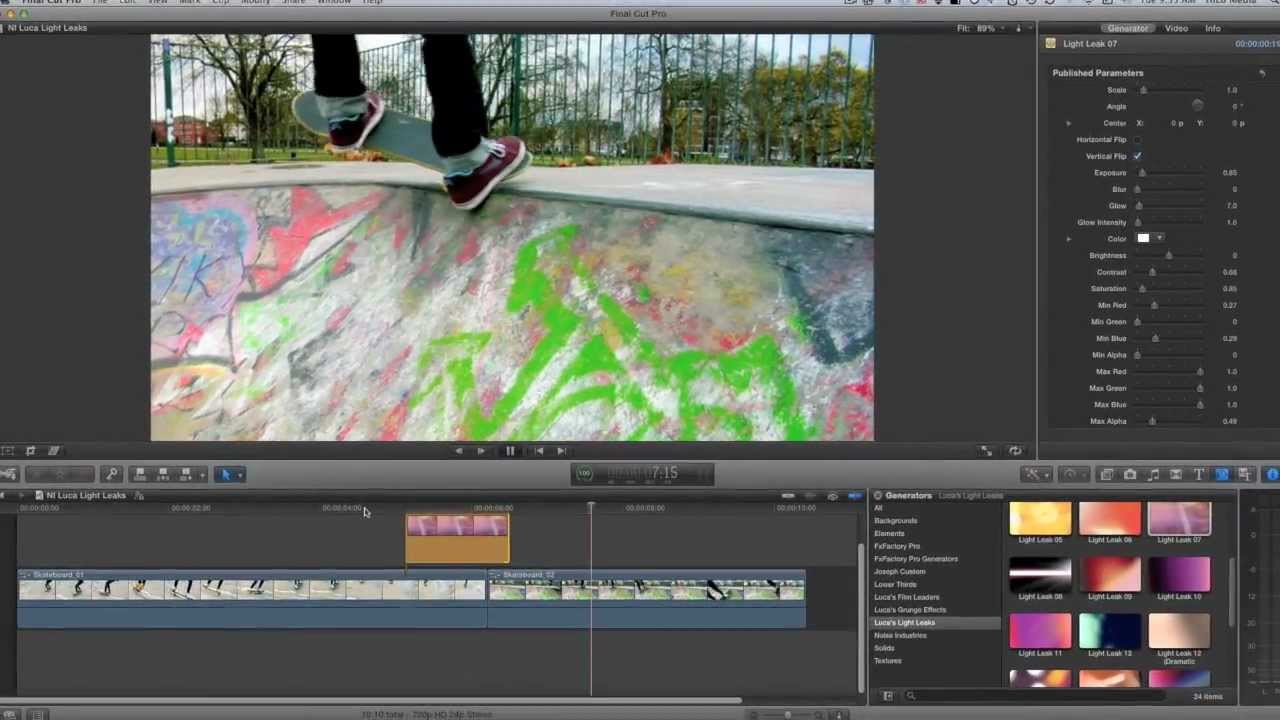The width and height of the screenshot is (1280, 720).
Task: Toggle loop playback icon
Action: [x=1015, y=451]
